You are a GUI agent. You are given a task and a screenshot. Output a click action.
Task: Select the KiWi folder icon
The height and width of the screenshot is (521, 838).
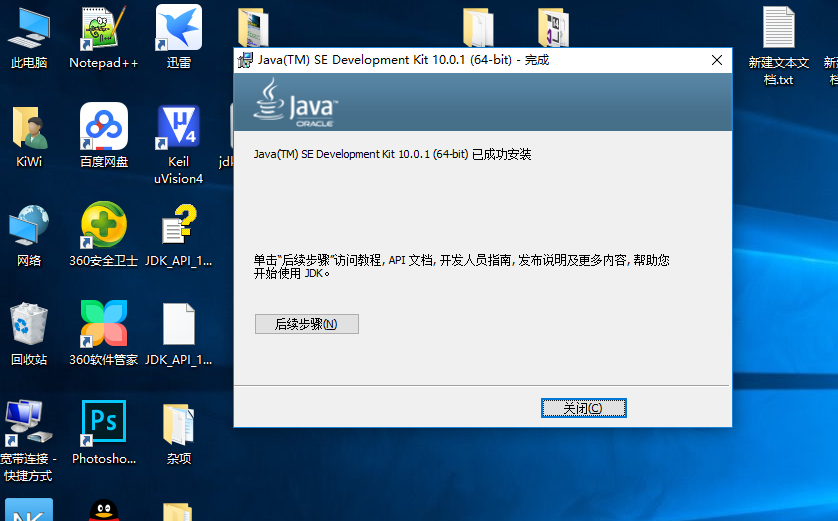click(x=29, y=137)
